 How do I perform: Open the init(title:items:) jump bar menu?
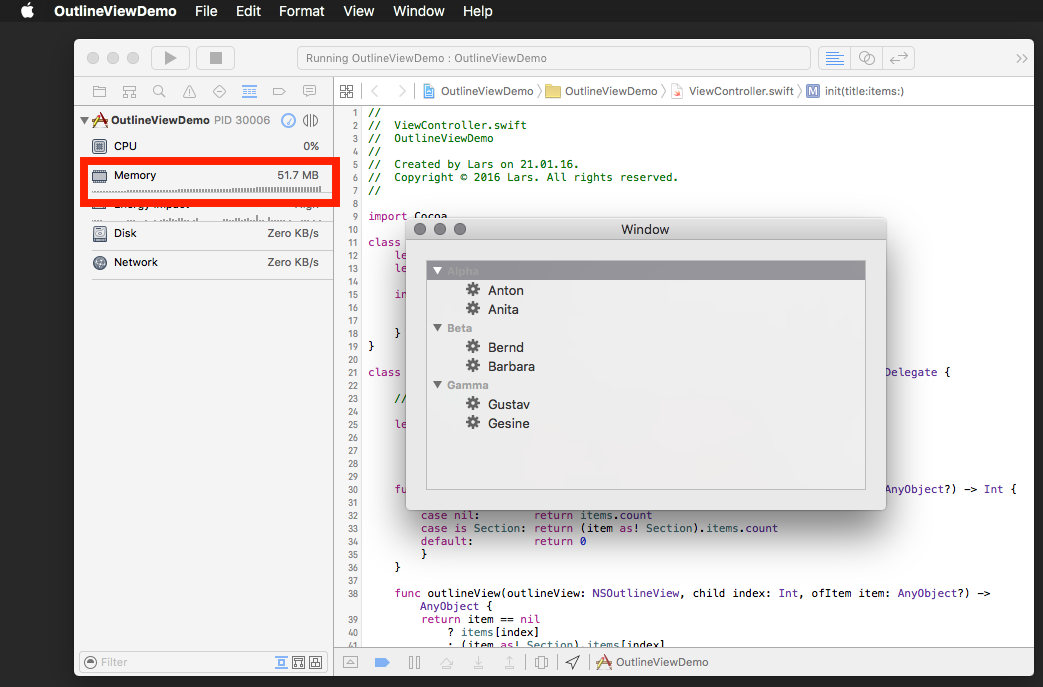pyautogui.click(x=855, y=91)
